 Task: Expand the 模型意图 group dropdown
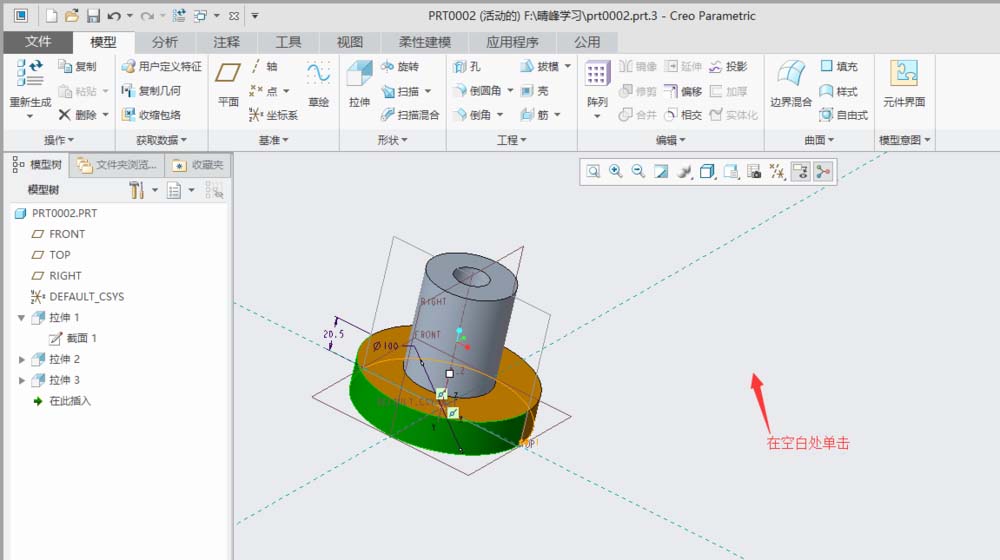(x=905, y=140)
